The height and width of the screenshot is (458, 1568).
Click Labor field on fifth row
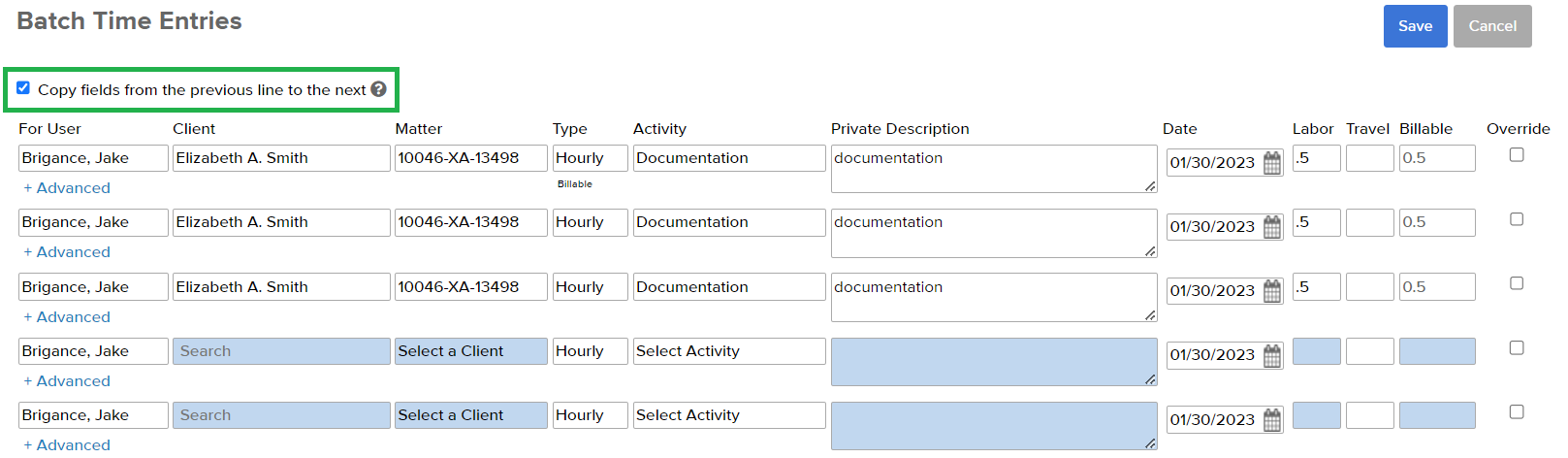pos(1316,415)
